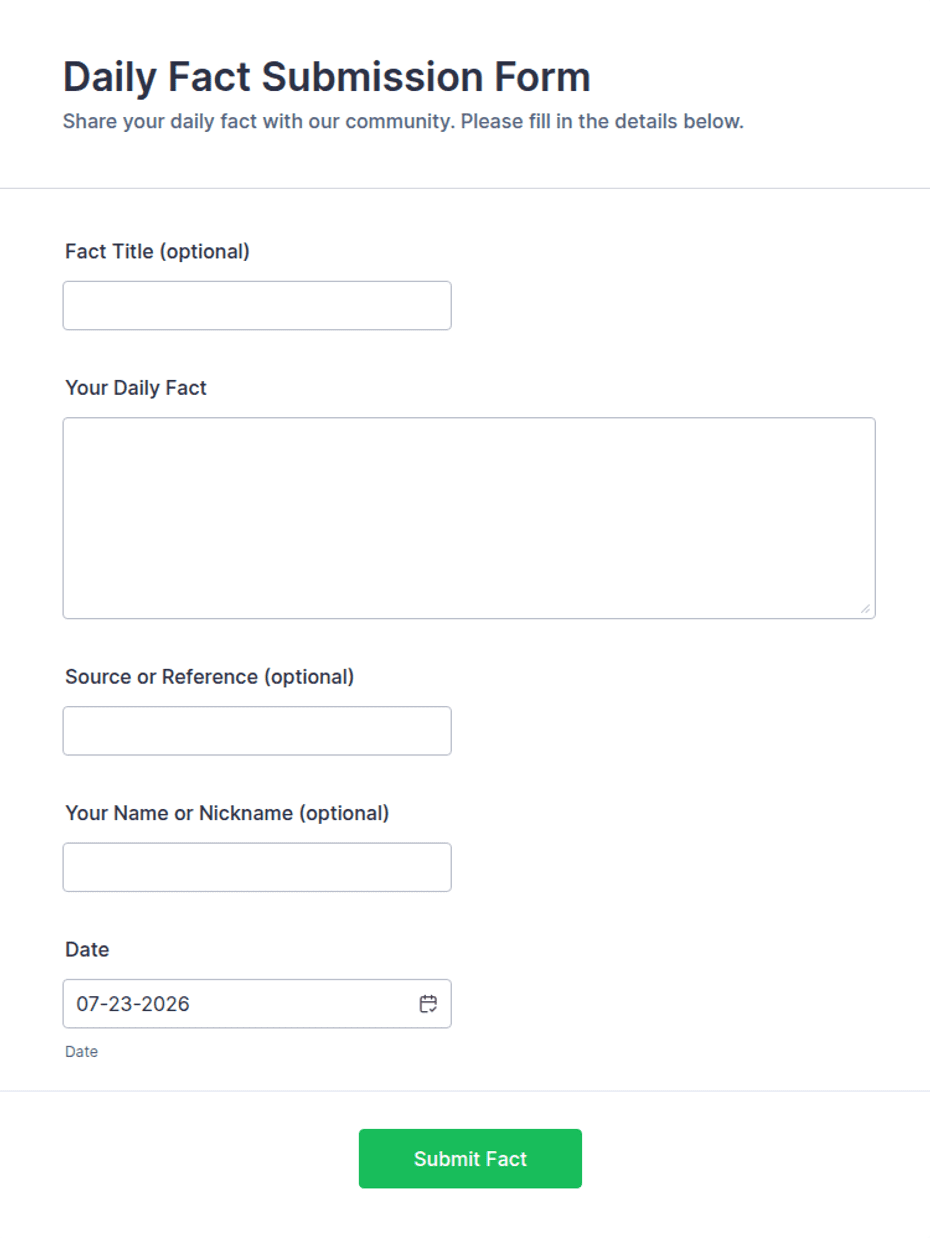
Task: Click the green Submit Fact button
Action: [470, 1159]
